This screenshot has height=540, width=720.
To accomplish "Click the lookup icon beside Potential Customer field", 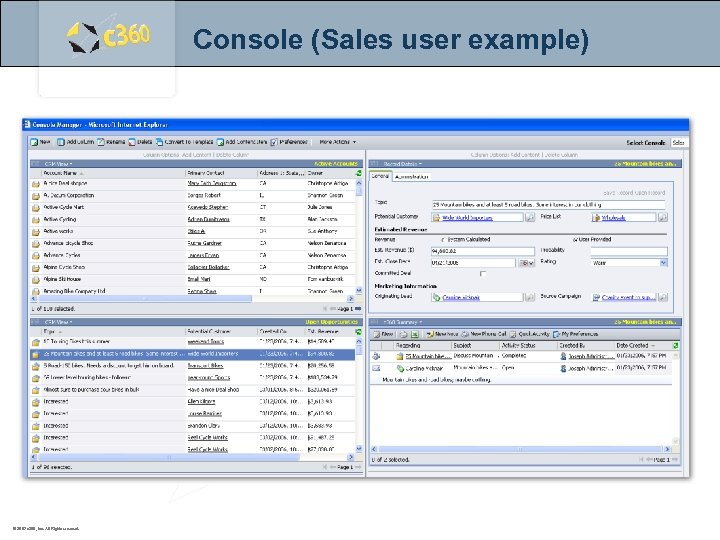I will click(x=529, y=217).
